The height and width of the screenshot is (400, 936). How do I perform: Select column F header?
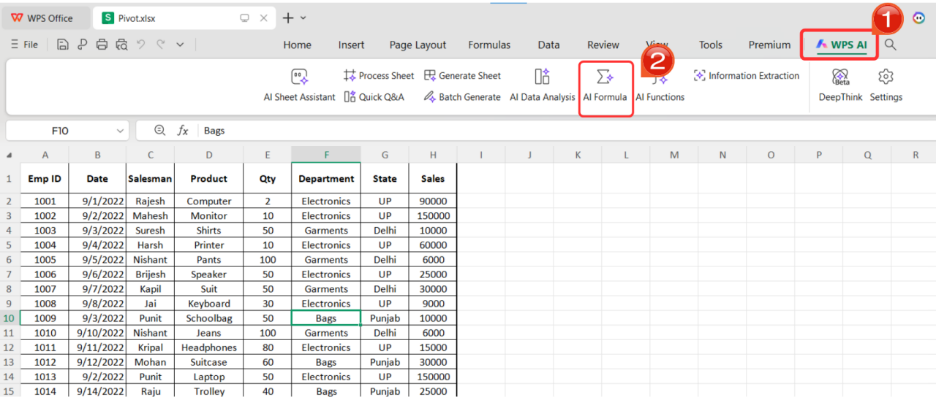tap(326, 155)
